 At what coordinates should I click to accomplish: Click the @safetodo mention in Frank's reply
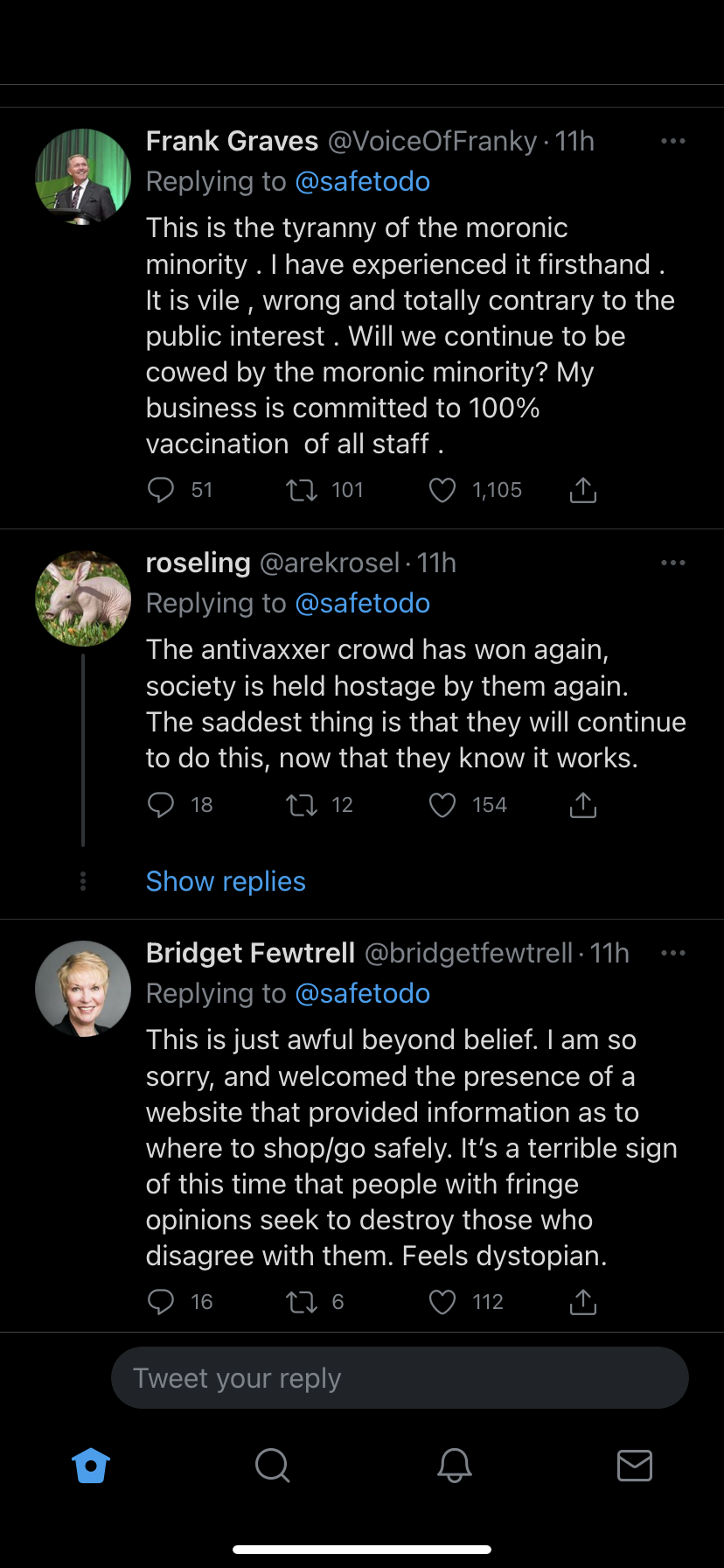tap(362, 182)
